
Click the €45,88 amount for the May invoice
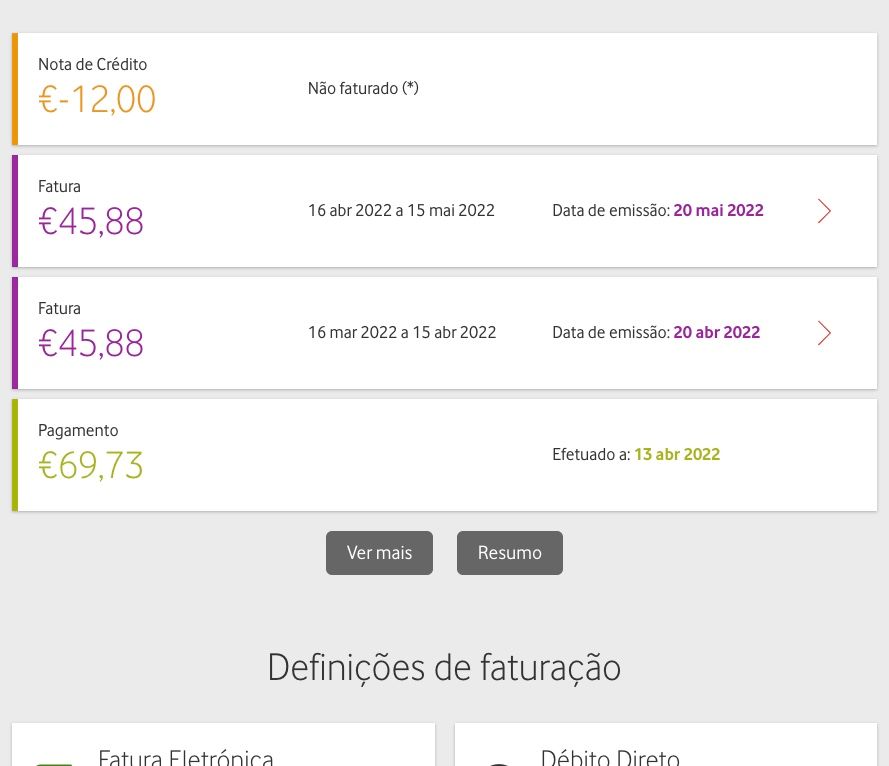(91, 222)
